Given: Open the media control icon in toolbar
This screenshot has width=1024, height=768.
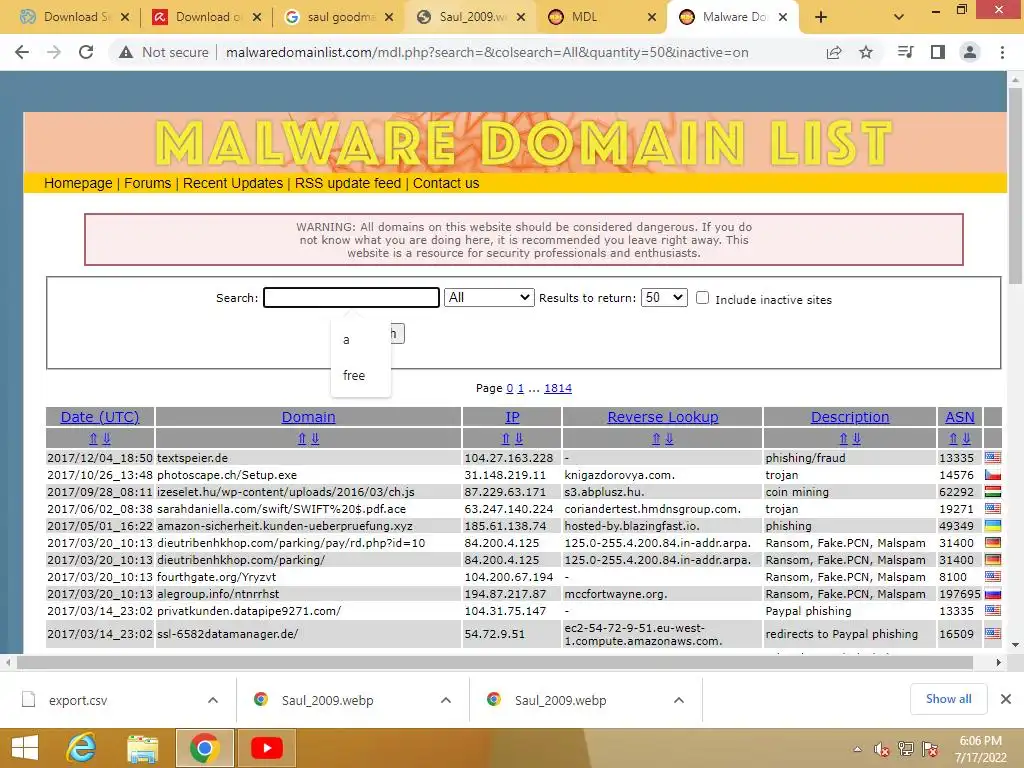Looking at the screenshot, I should pyautogui.click(x=905, y=52).
